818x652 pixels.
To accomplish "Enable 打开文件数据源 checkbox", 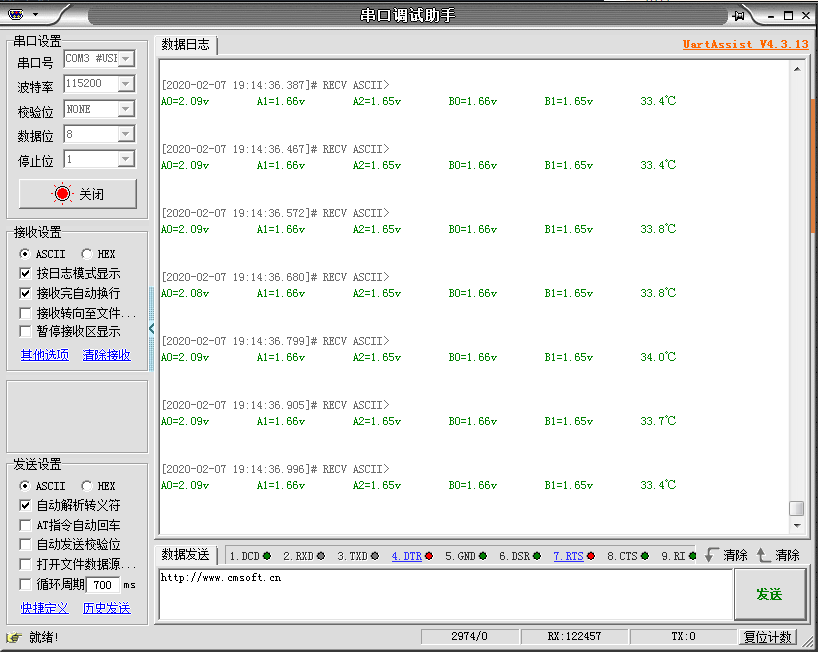I will point(25,564).
